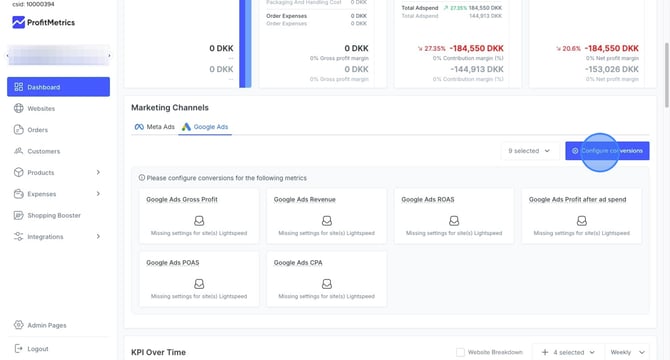
Task: Click the KPI Over Time heading
Action: click(158, 352)
